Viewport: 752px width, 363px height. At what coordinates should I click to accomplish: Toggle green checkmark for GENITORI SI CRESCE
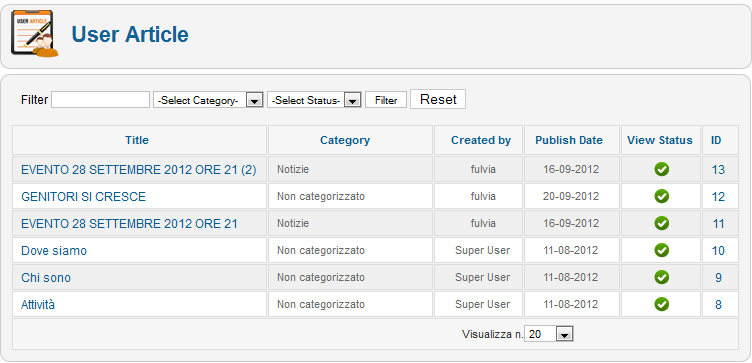click(x=661, y=196)
